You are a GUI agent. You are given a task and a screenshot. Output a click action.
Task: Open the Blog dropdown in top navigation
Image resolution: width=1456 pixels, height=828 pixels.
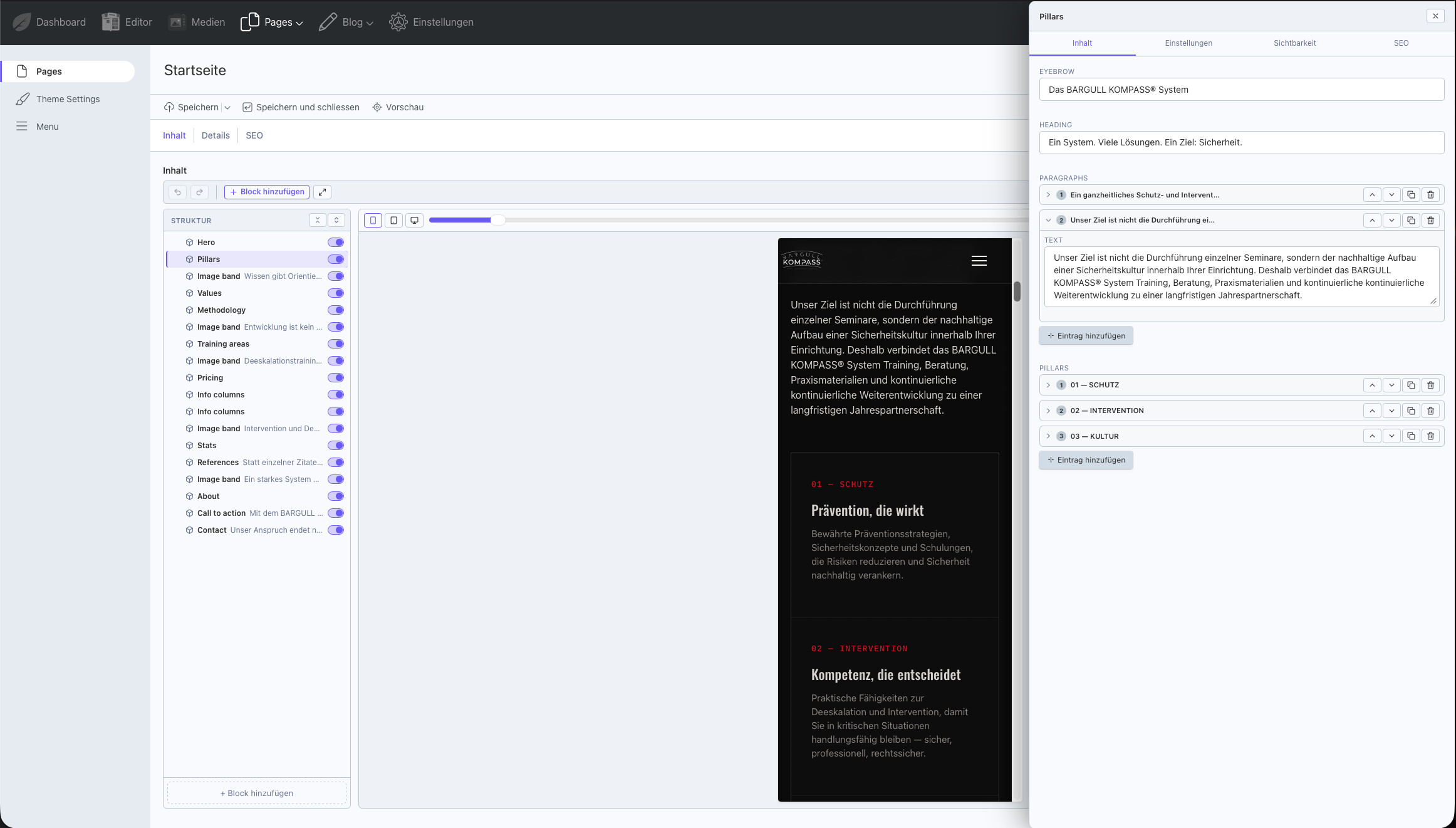(x=346, y=22)
